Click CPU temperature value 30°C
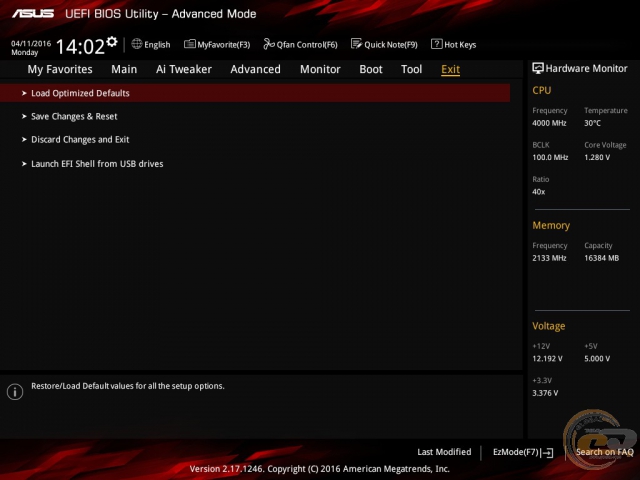 click(x=592, y=123)
